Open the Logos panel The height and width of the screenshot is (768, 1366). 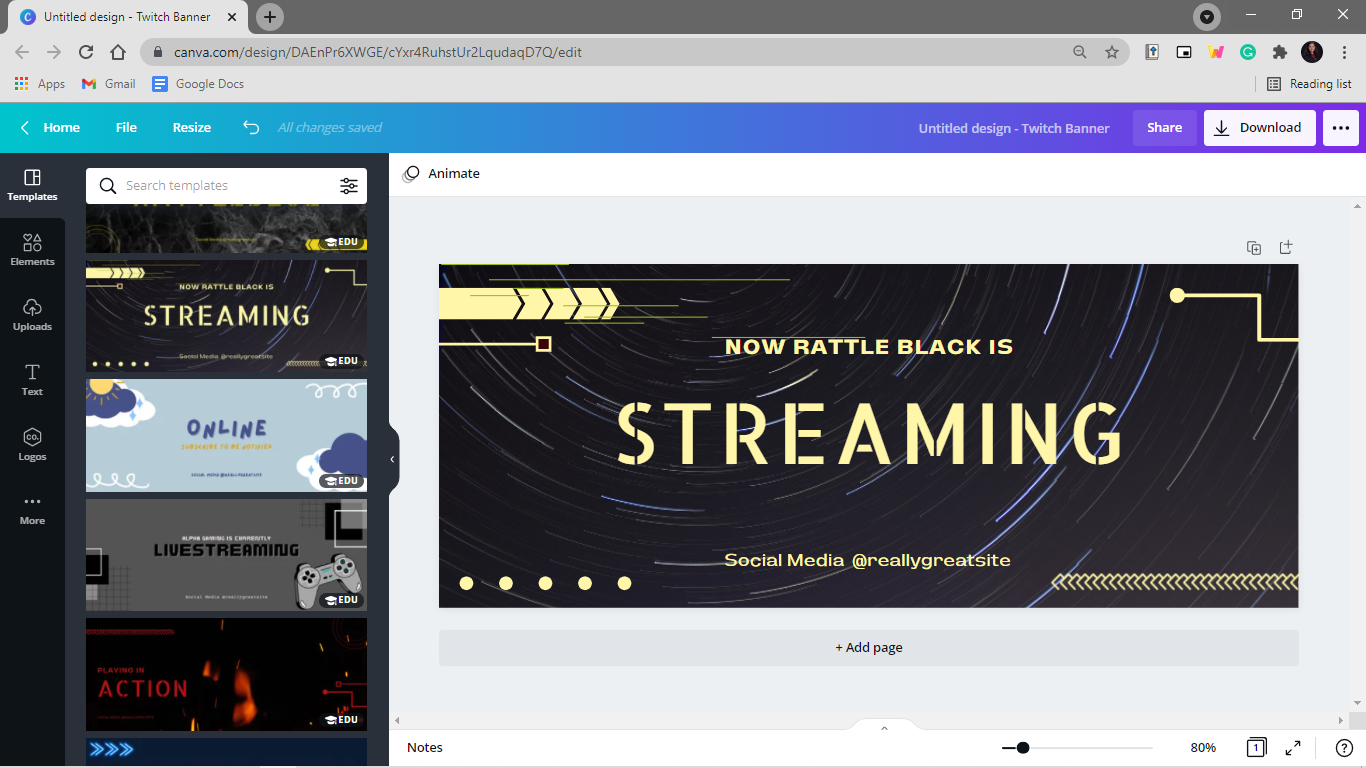(32, 445)
